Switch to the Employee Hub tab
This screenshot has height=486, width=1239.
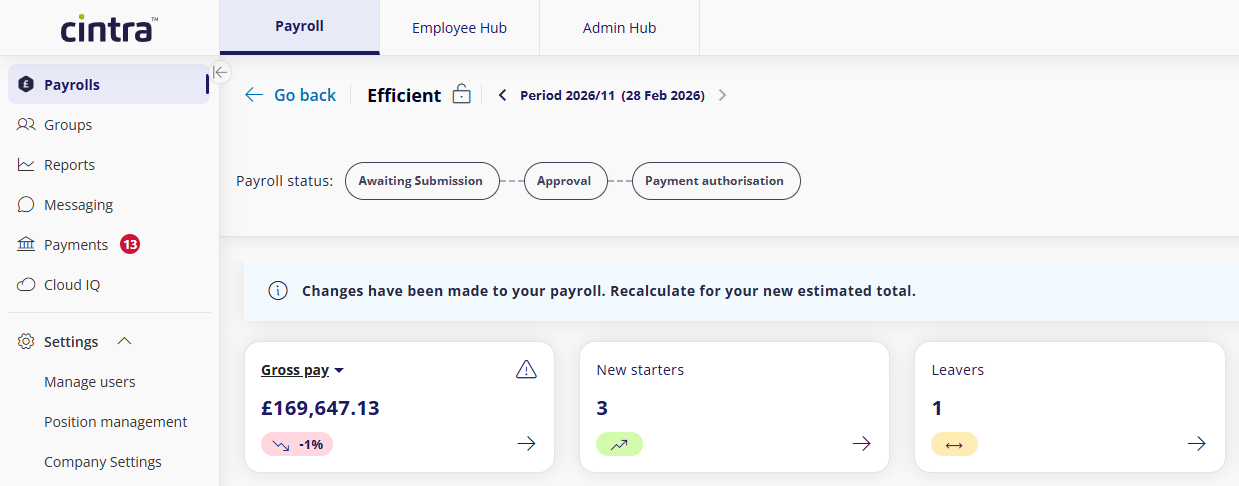coord(459,28)
